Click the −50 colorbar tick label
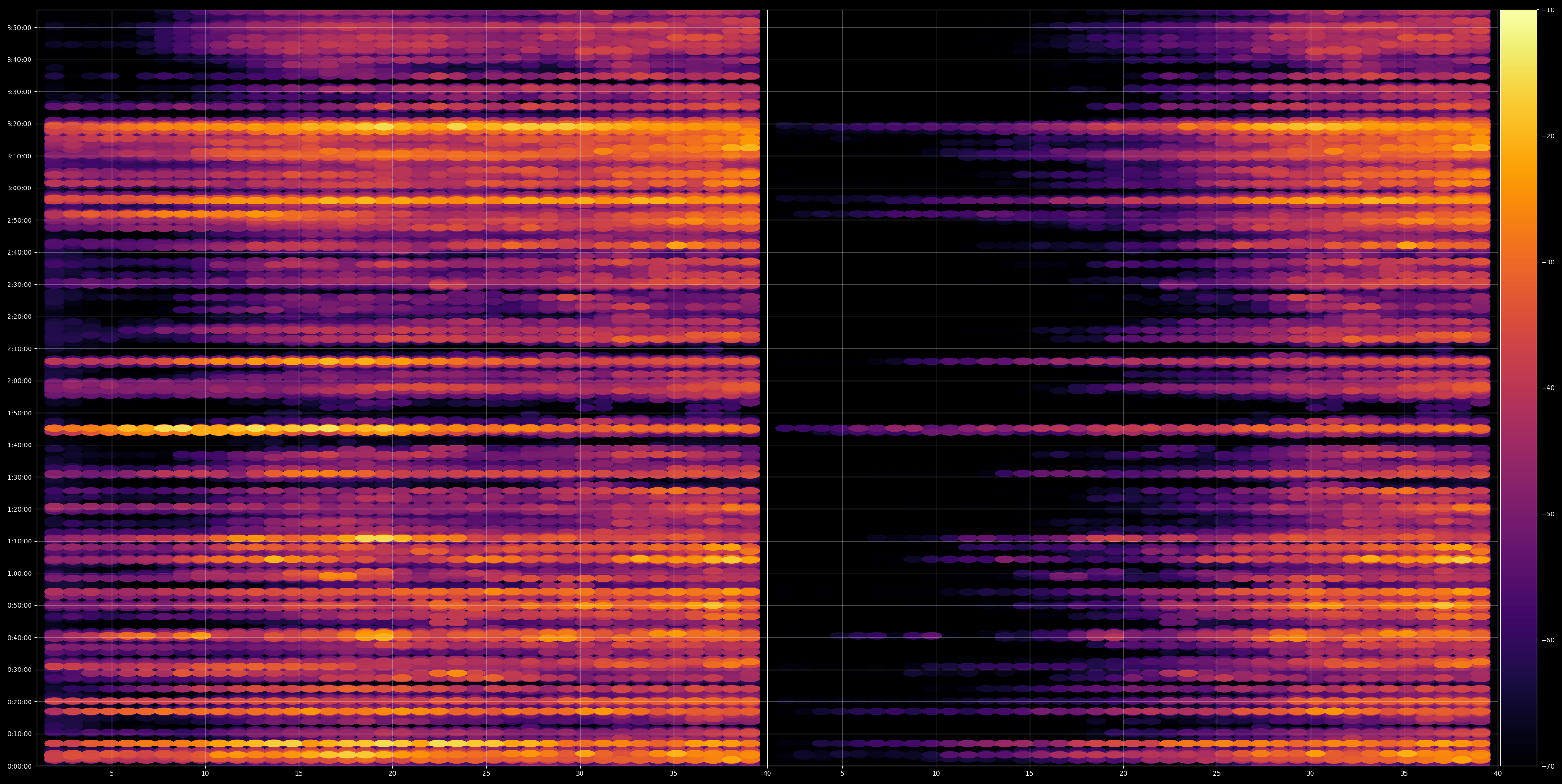The height and width of the screenshot is (784, 1562). tap(1547, 514)
